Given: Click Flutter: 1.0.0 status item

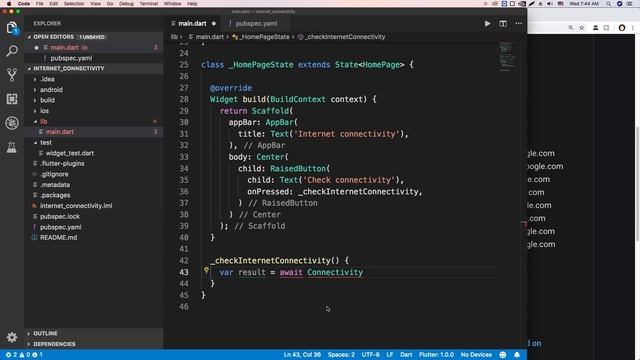Looking at the screenshot, I should (436, 355).
